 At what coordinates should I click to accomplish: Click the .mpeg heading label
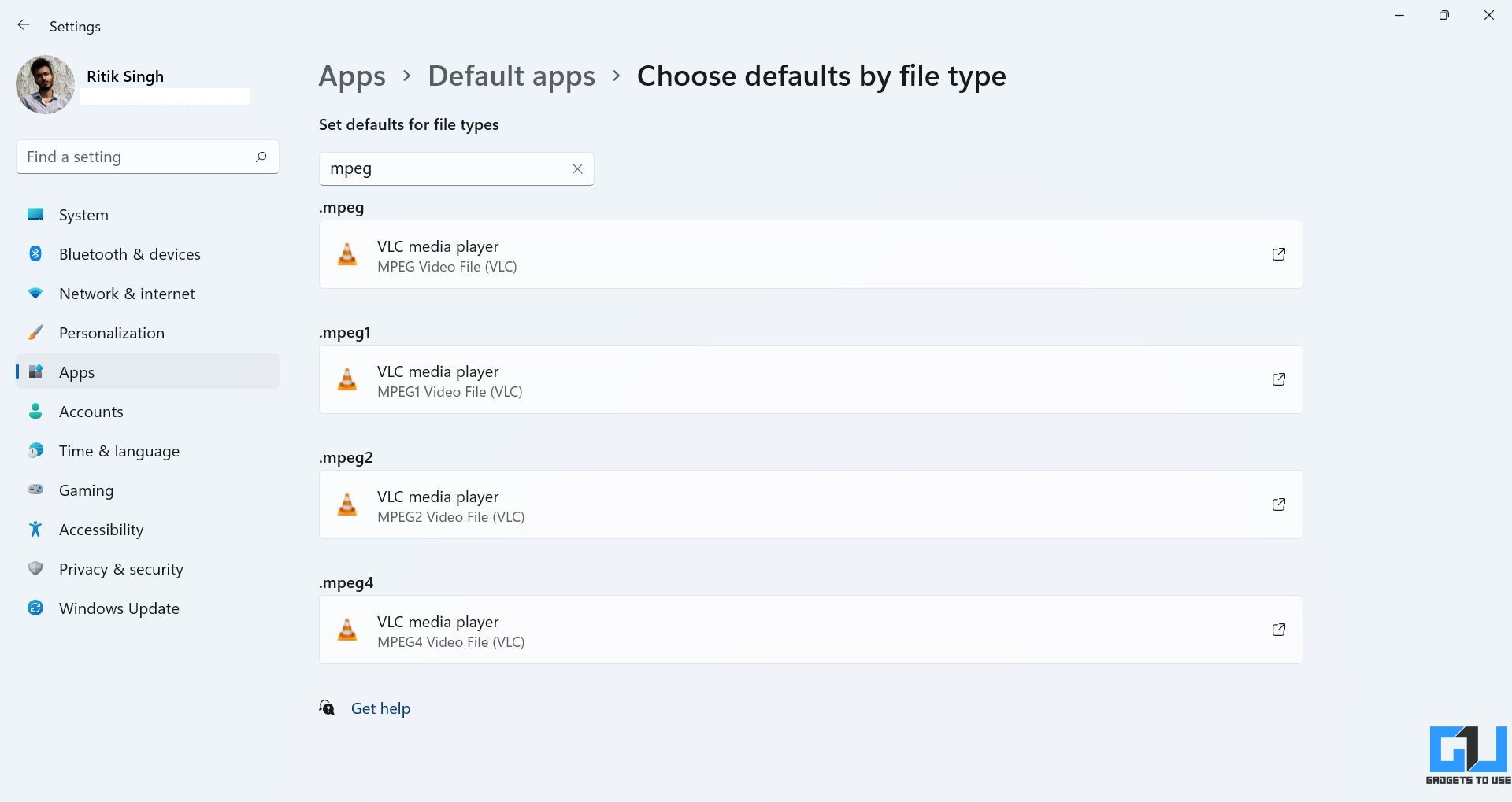[342, 208]
